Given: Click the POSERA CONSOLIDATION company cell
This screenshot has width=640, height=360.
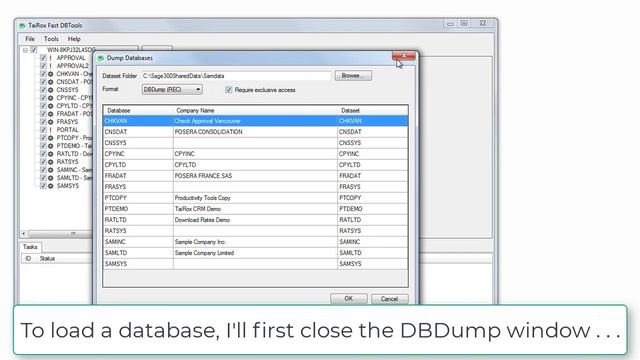Looking at the screenshot, I should coord(256,132).
